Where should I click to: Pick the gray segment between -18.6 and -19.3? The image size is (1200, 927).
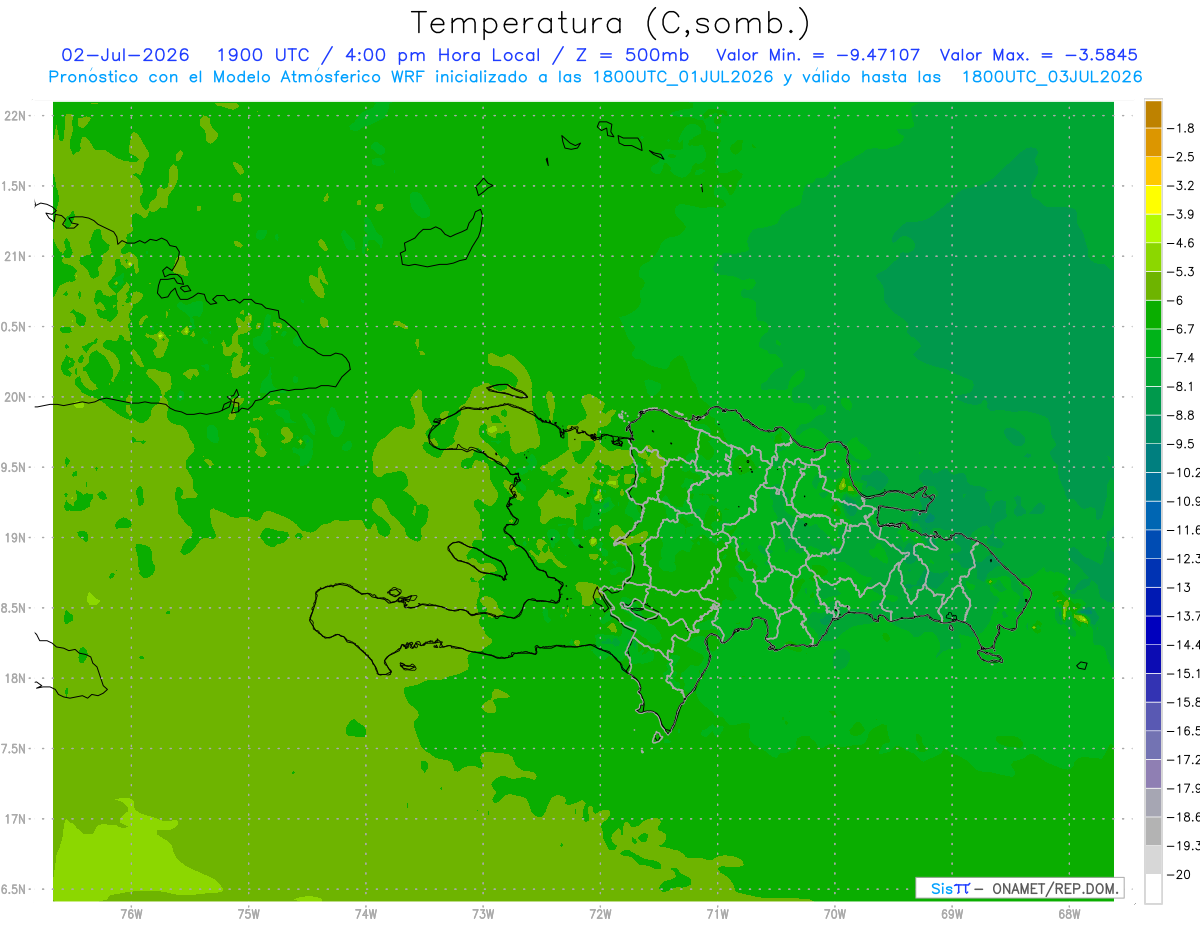pyautogui.click(x=1153, y=831)
